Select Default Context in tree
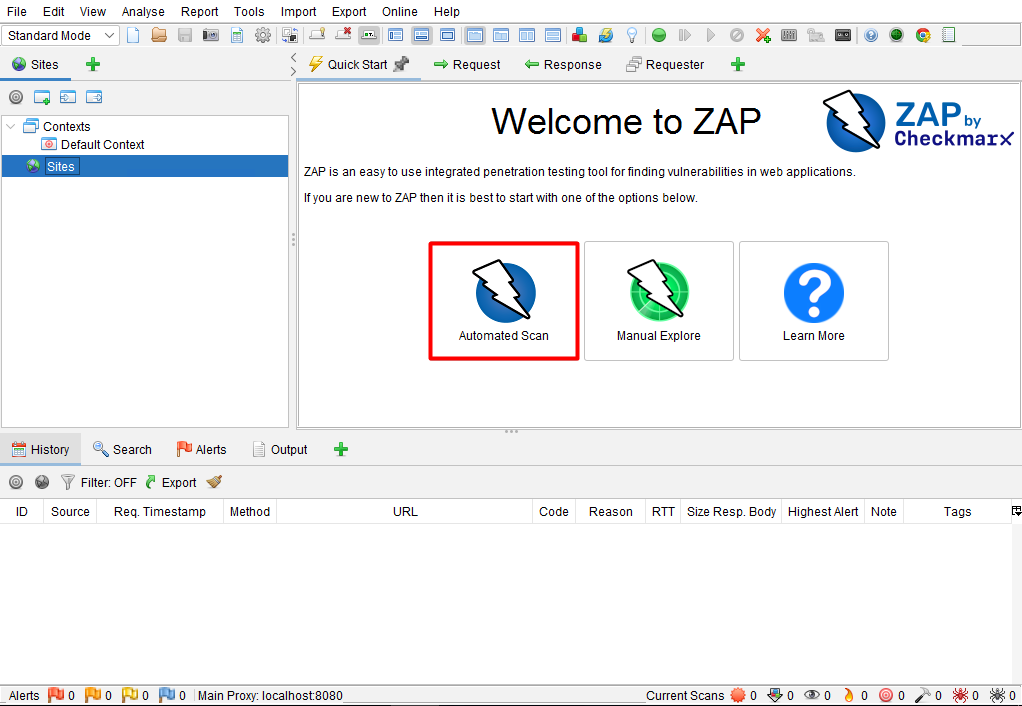The image size is (1022, 706). pyautogui.click(x=93, y=145)
